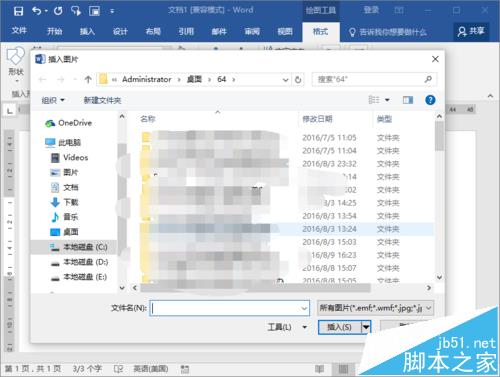Open the arrow beside 插入(S)
The image size is (500, 377).
[x=366, y=327]
